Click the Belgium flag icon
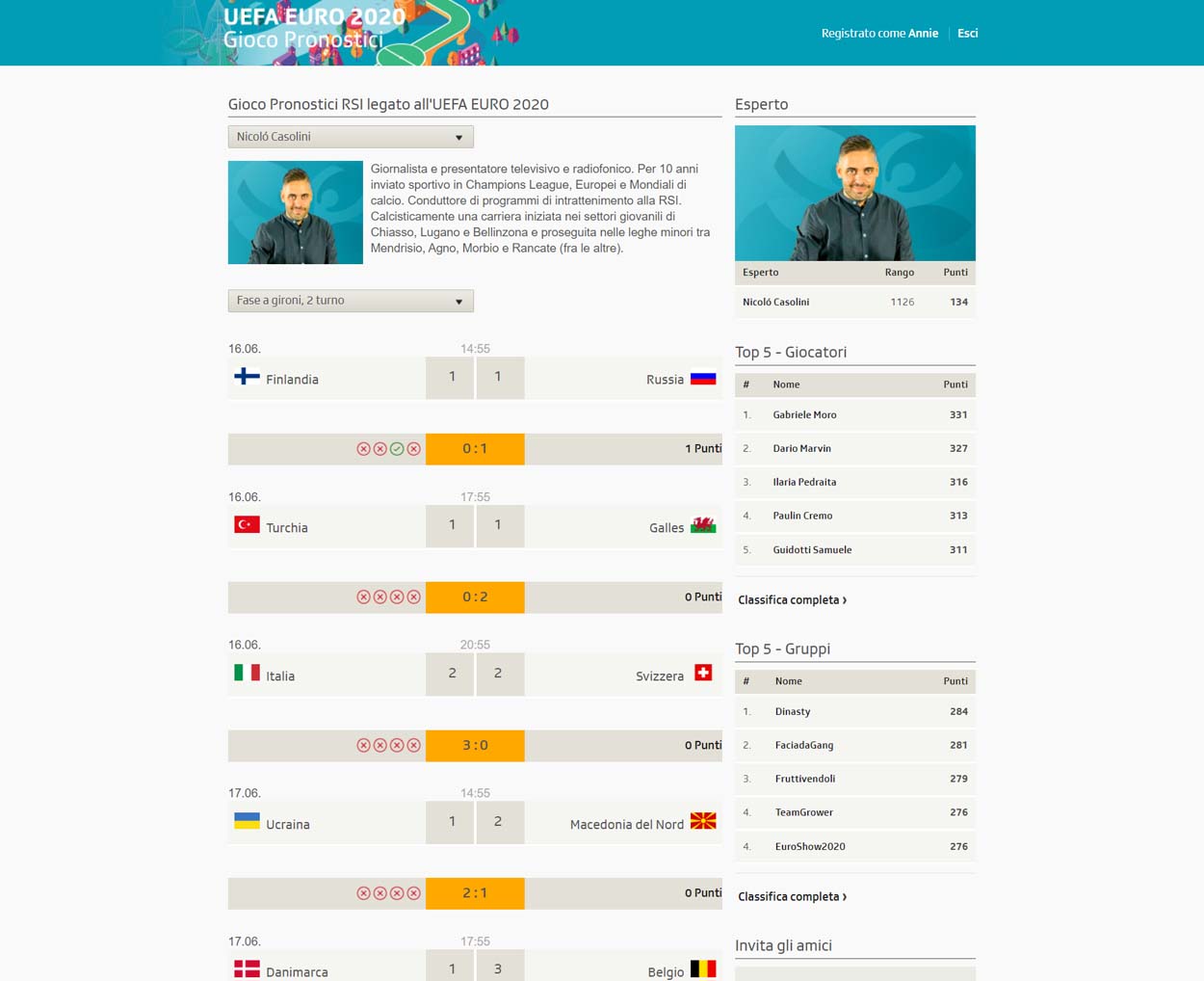Screen dimensions: 1204x981 coord(703,968)
